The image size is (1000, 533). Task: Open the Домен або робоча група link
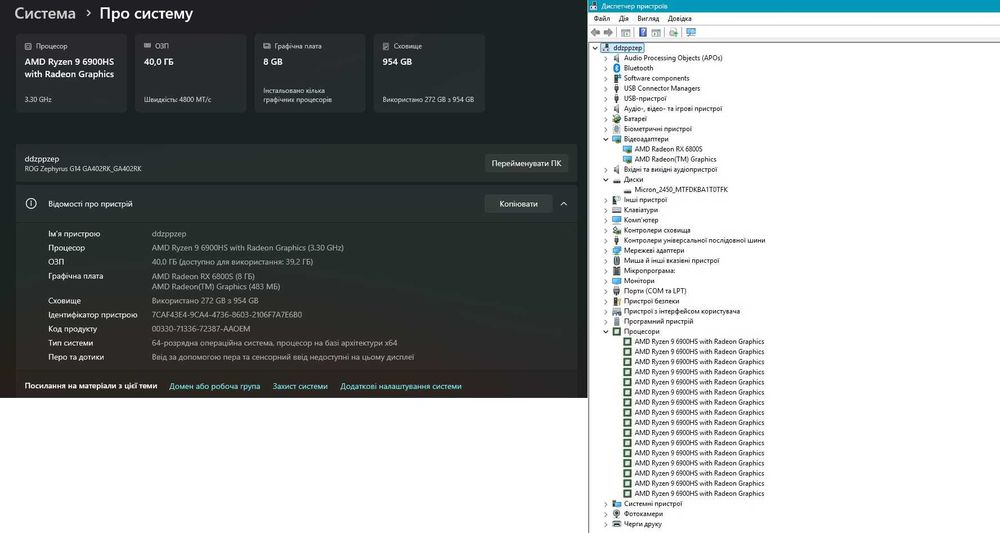tap(214, 386)
